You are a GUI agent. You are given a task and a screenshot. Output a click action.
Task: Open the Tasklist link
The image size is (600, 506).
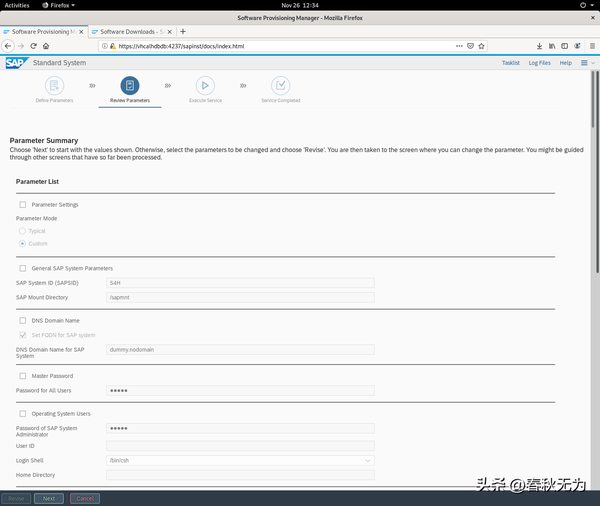[511, 63]
